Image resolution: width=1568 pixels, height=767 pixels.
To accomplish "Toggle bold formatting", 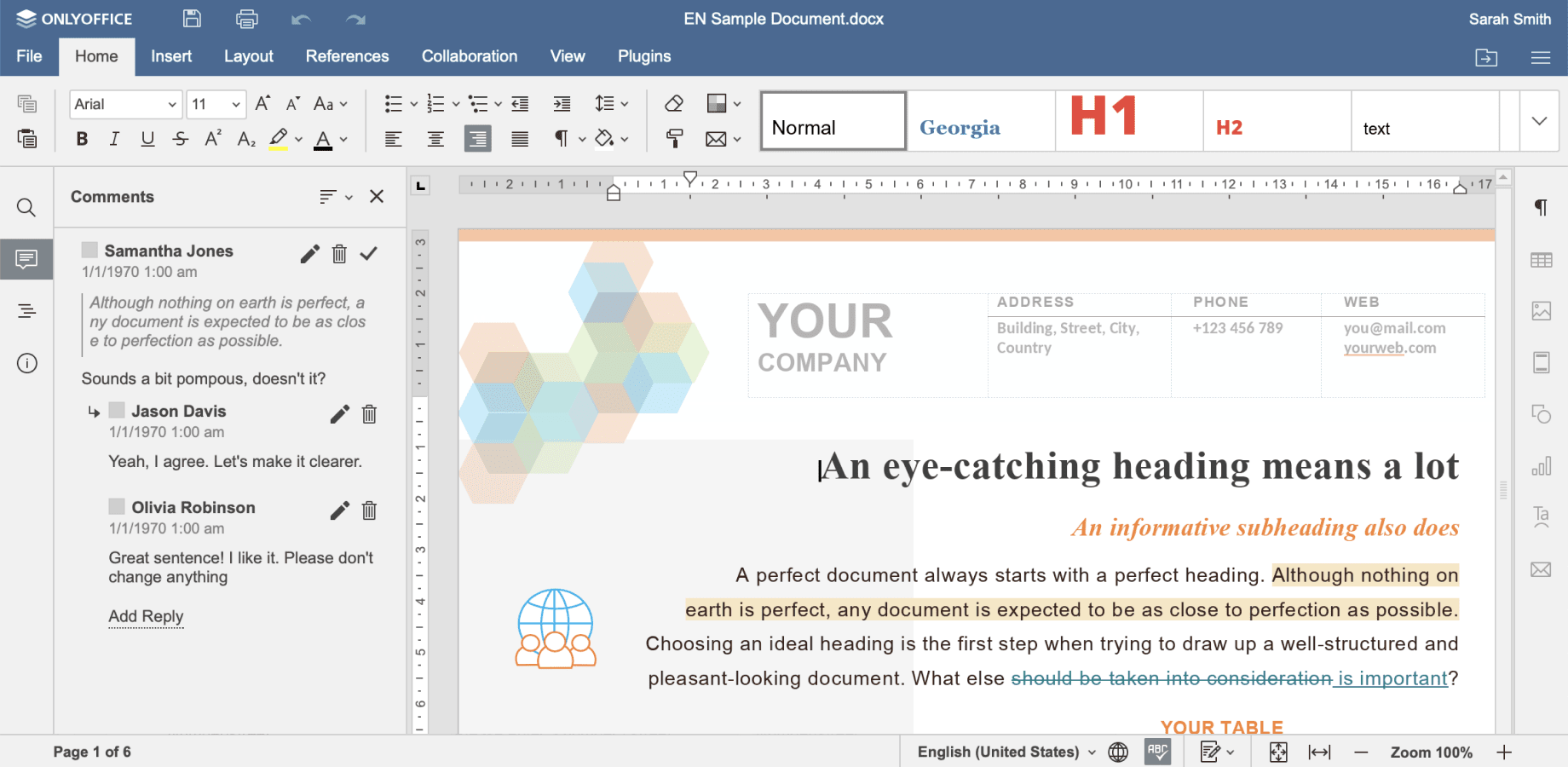I will coord(82,138).
